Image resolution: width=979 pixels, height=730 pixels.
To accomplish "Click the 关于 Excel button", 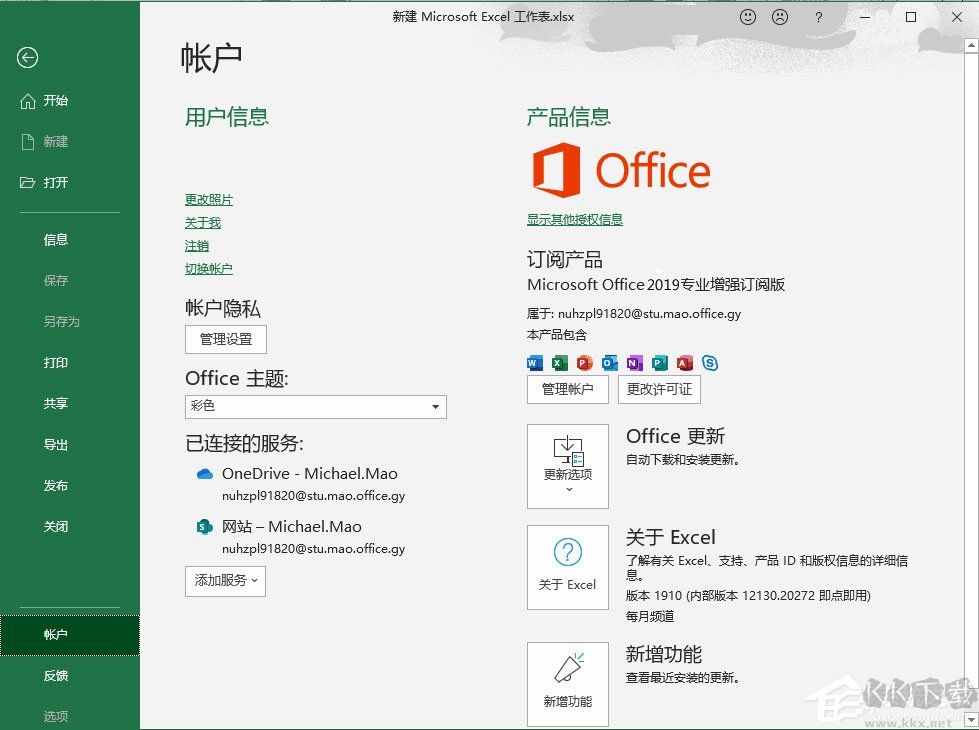I will [x=567, y=567].
